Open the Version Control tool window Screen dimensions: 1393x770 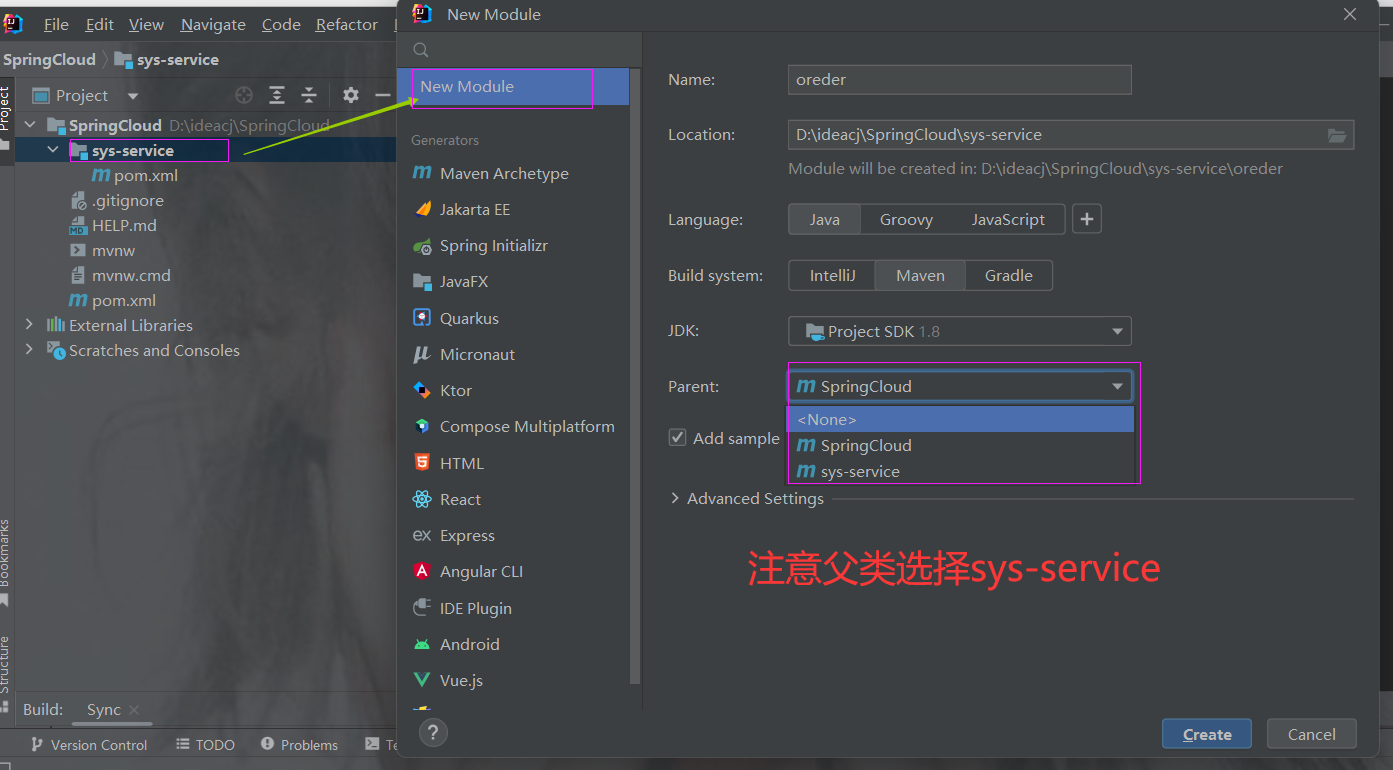click(x=88, y=745)
